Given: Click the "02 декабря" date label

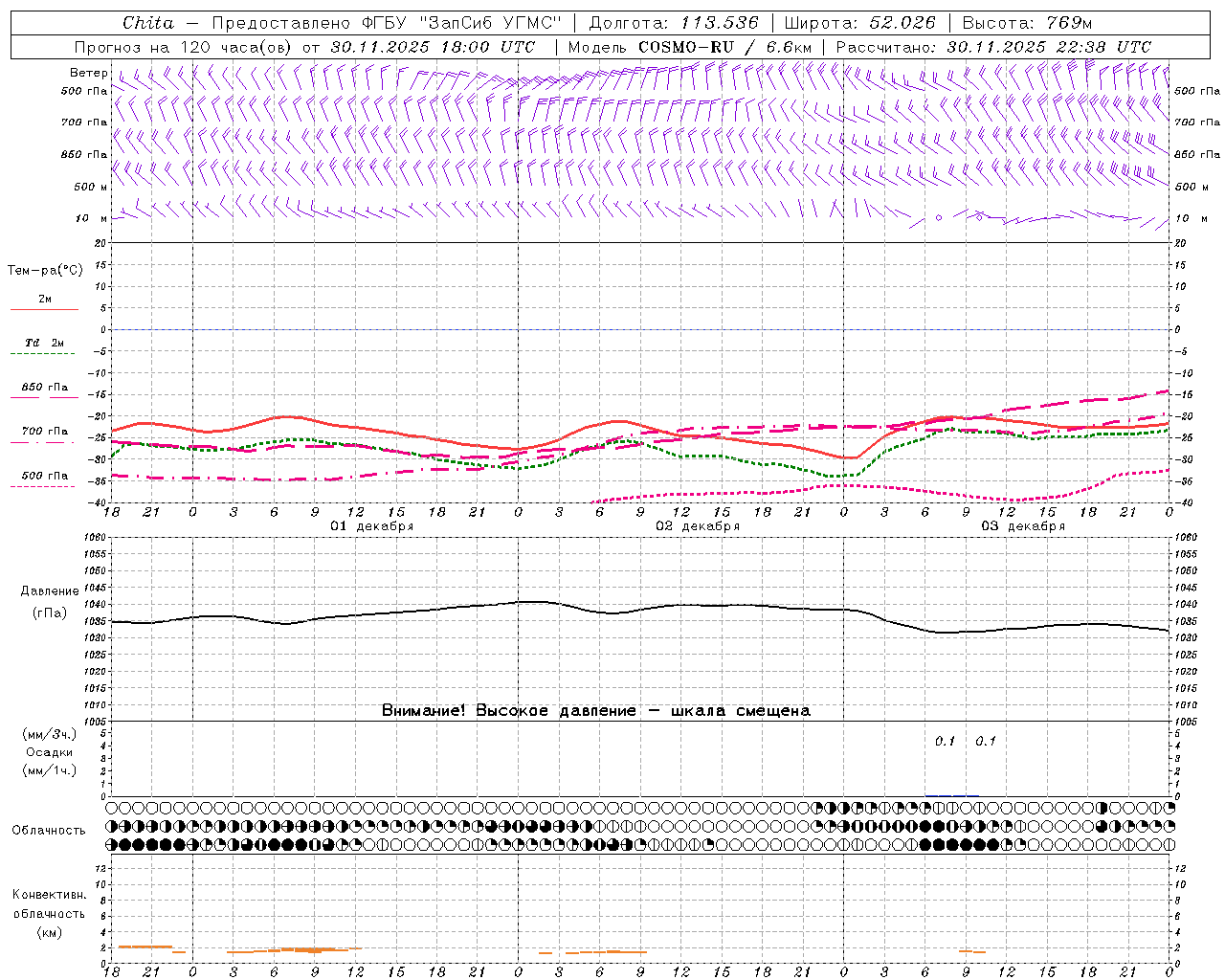Looking at the screenshot, I should coord(698,526).
